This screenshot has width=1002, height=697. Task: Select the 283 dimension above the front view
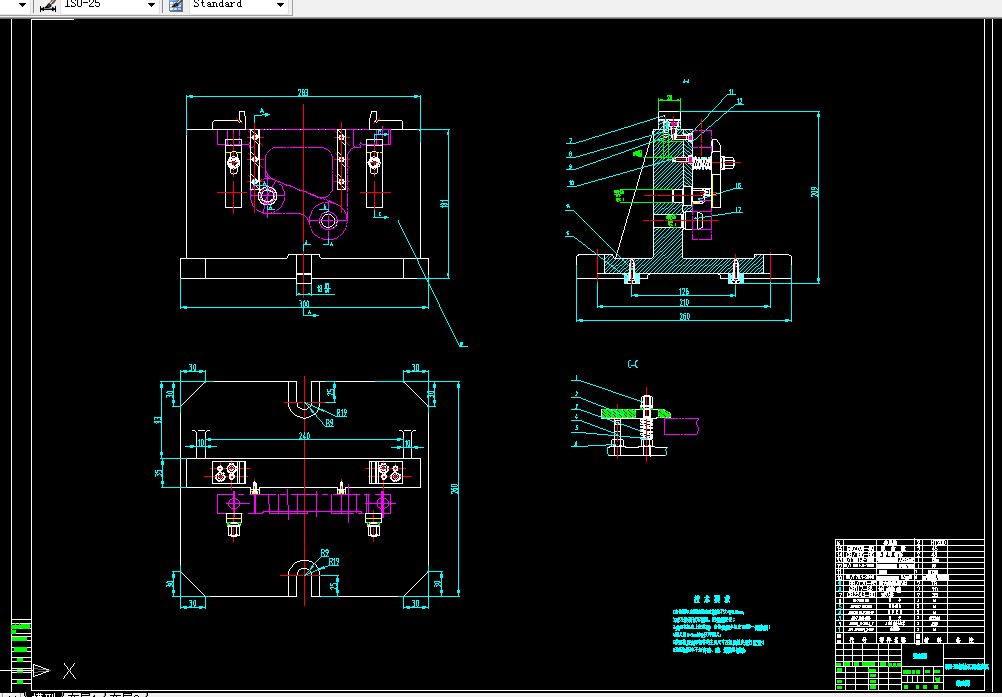point(303,93)
